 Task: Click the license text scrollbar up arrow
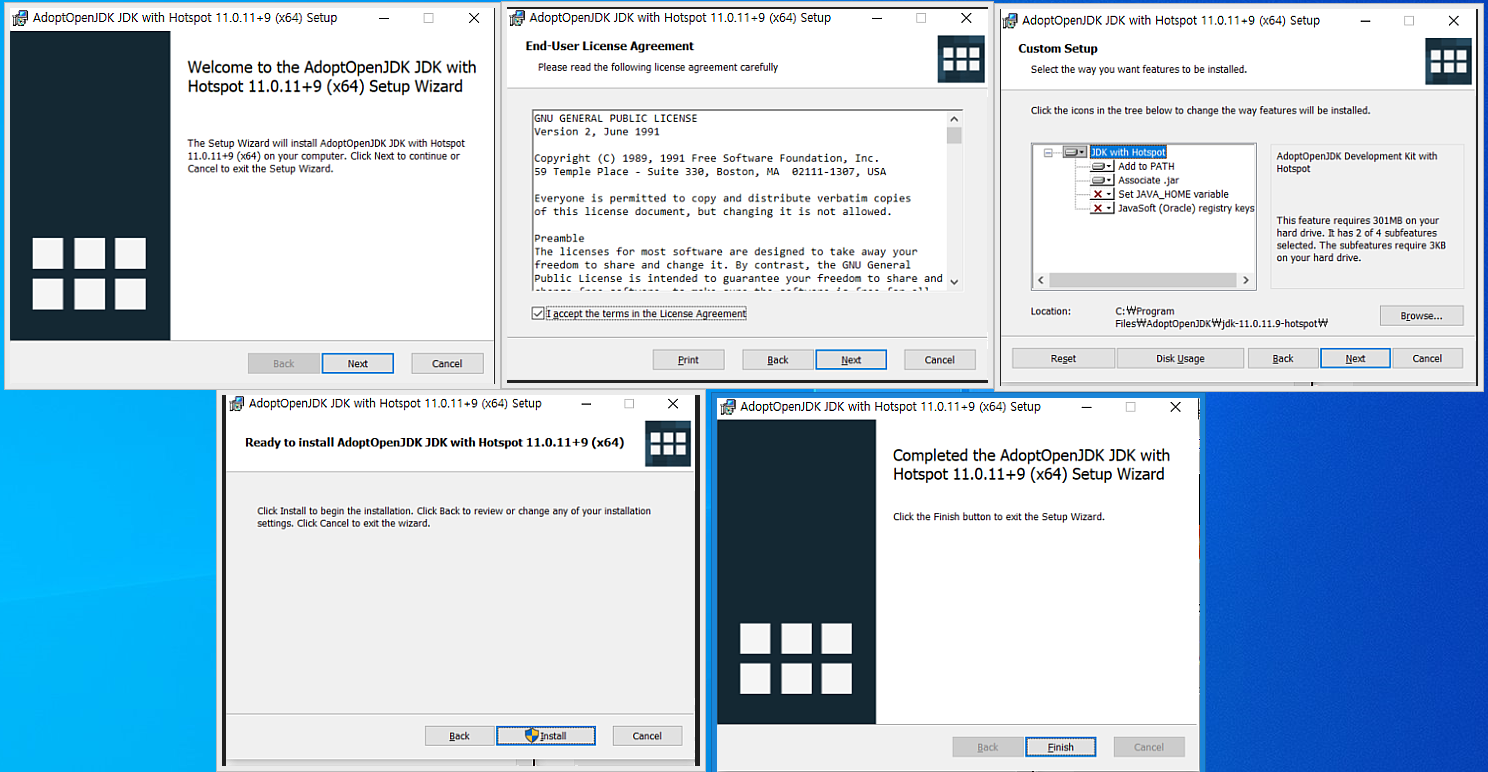click(x=954, y=118)
